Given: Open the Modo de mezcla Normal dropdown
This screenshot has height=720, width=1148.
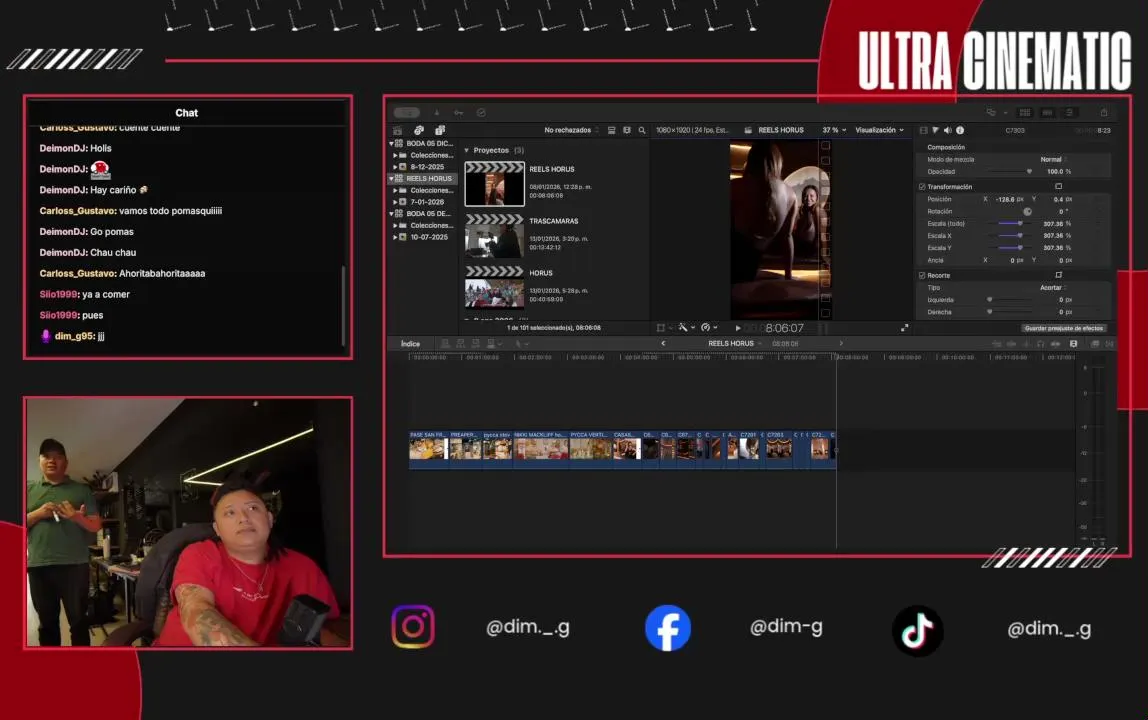Looking at the screenshot, I should [1054, 160].
